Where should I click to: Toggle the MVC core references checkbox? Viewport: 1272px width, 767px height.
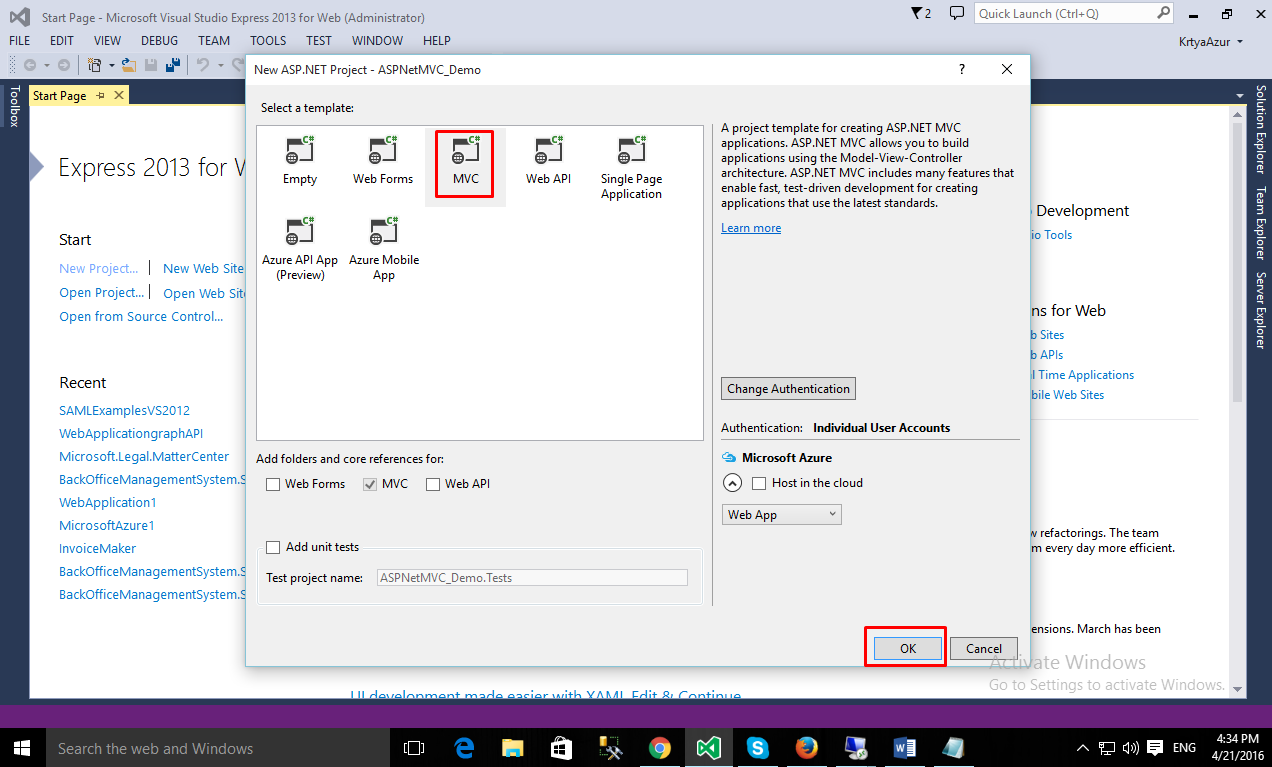pyautogui.click(x=370, y=484)
